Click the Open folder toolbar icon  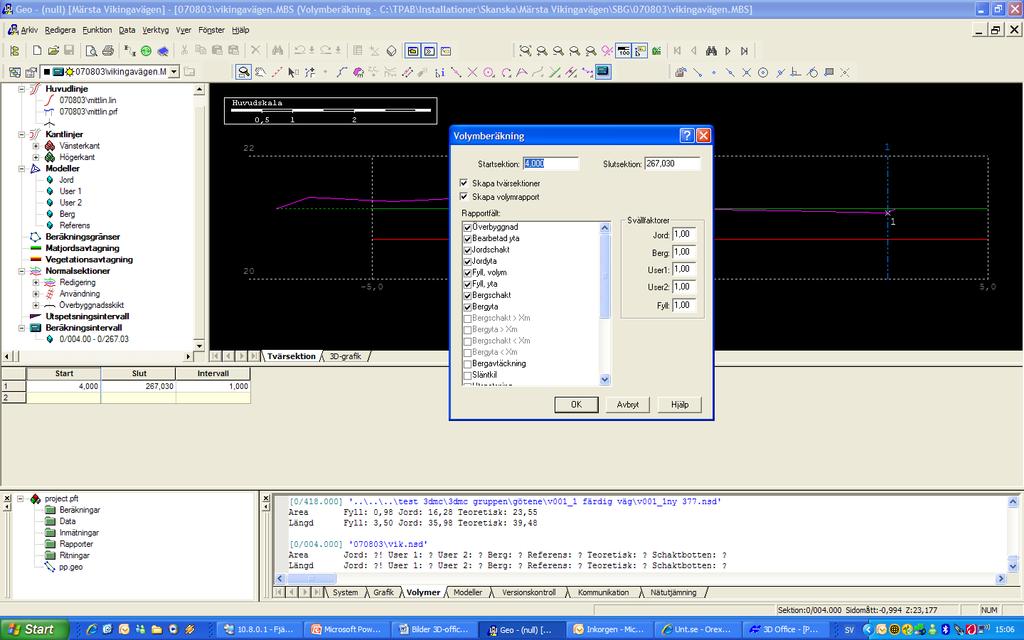coord(53,50)
